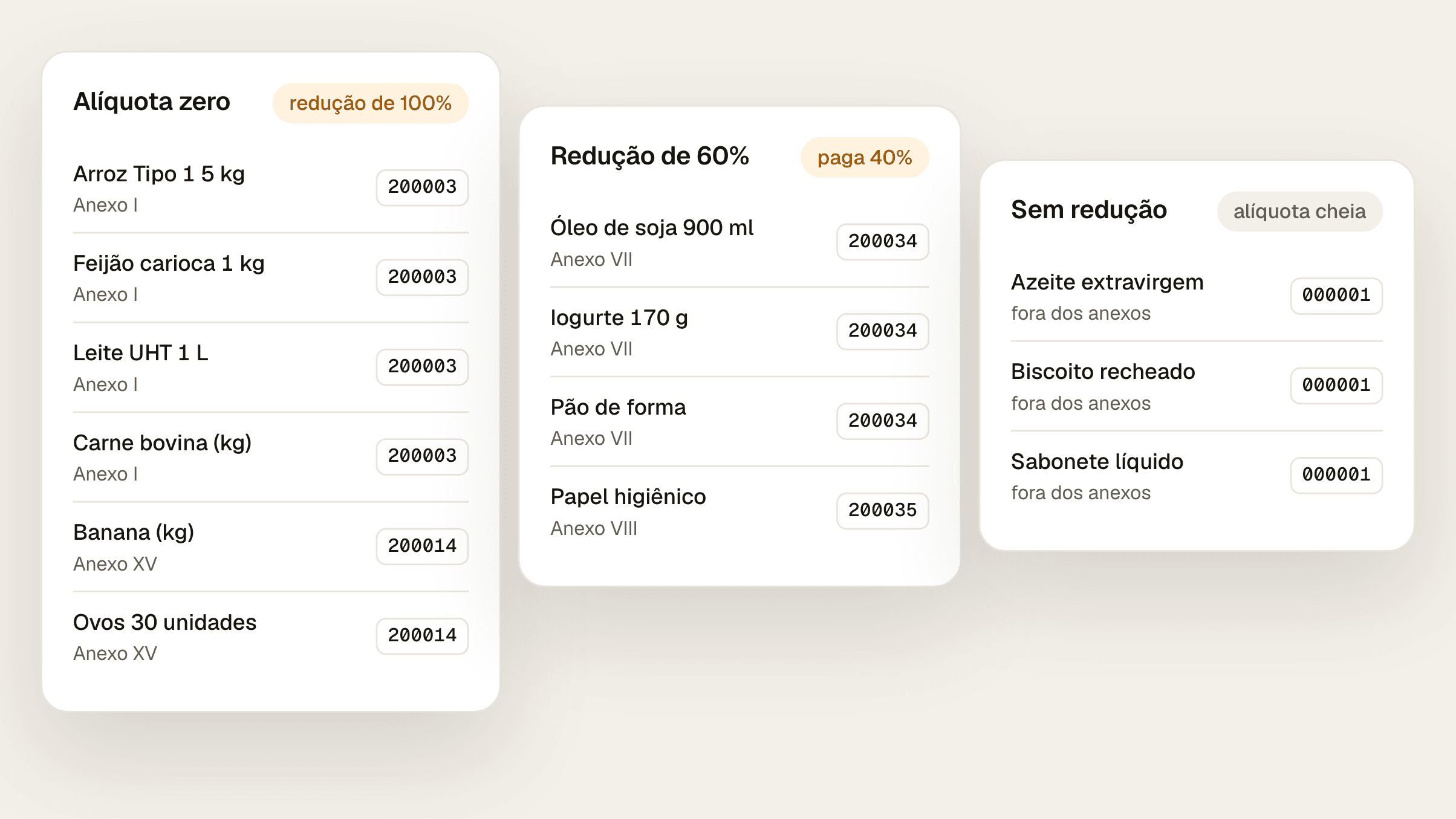Select the 'paga 40%' badge
This screenshot has height=819, width=1456.
coord(865,158)
